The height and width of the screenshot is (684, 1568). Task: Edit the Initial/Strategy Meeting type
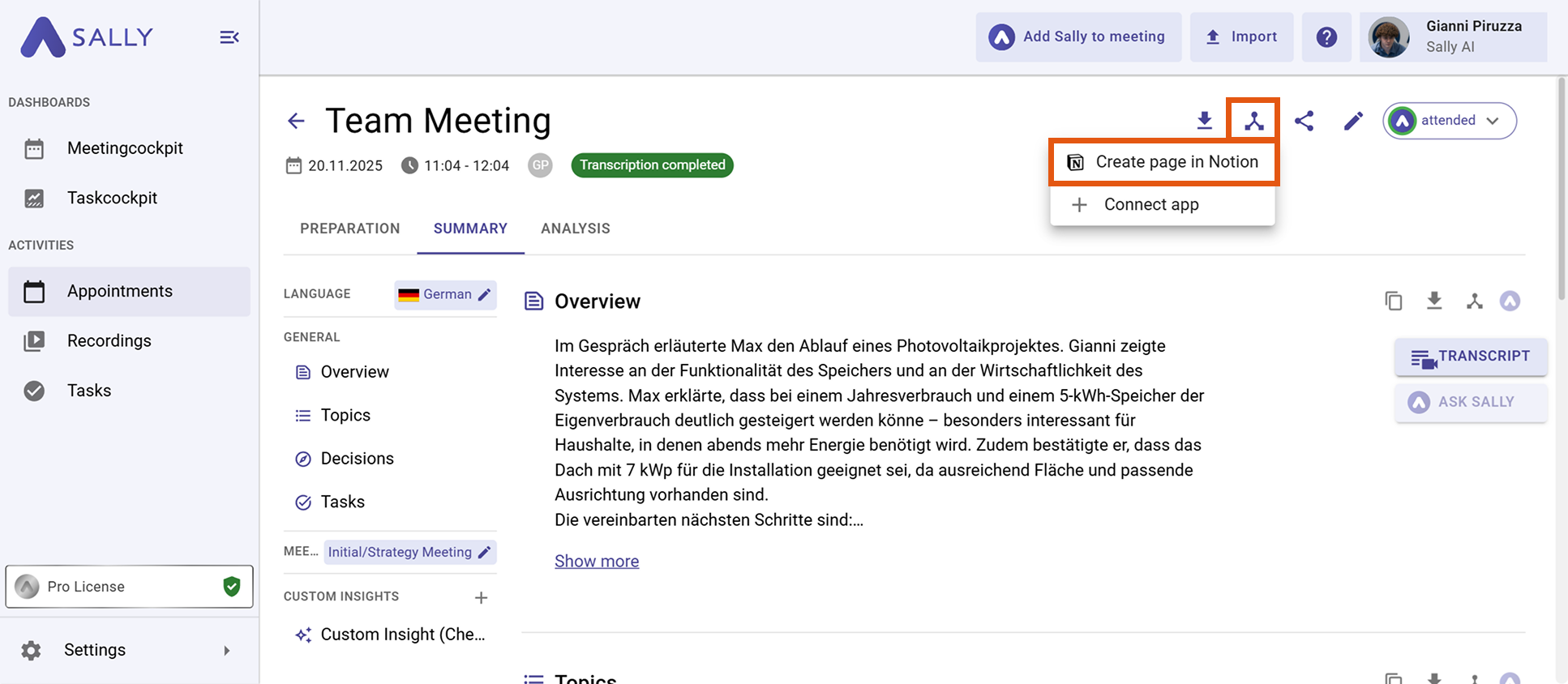pos(409,552)
